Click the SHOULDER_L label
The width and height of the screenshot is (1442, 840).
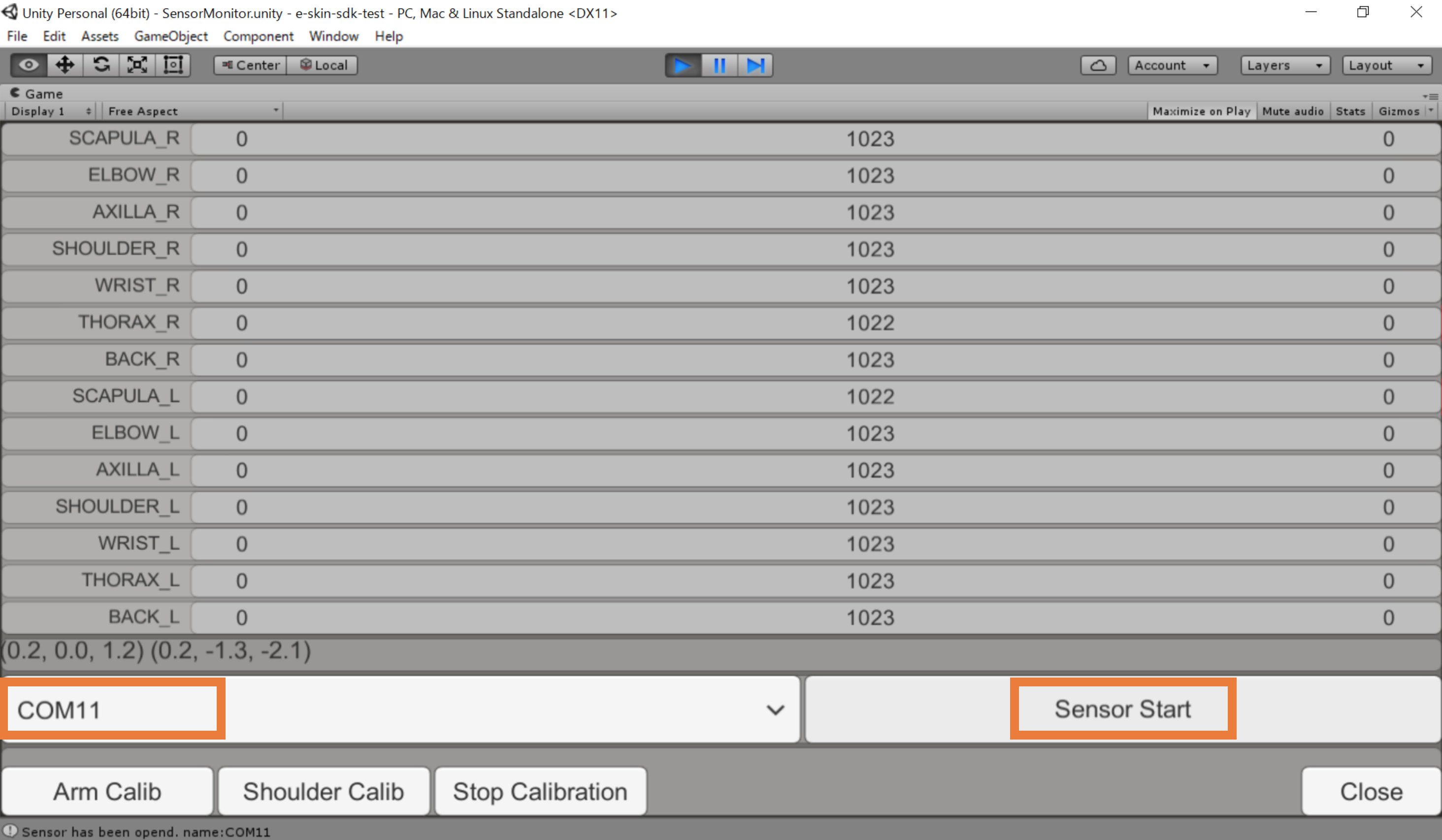117,507
